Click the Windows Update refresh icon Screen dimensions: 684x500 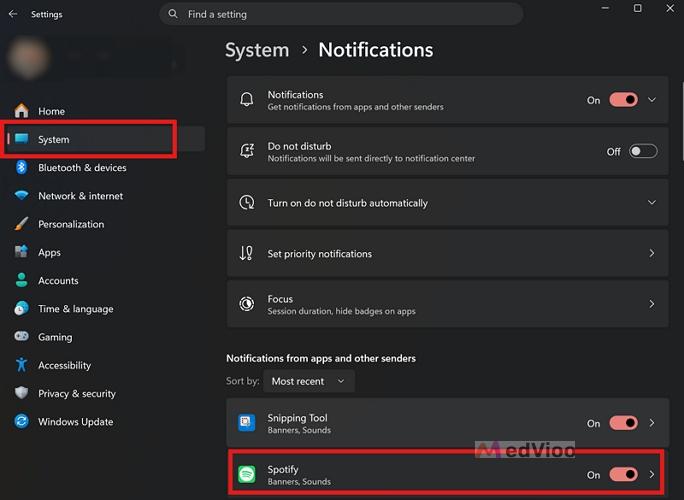coord(21,421)
